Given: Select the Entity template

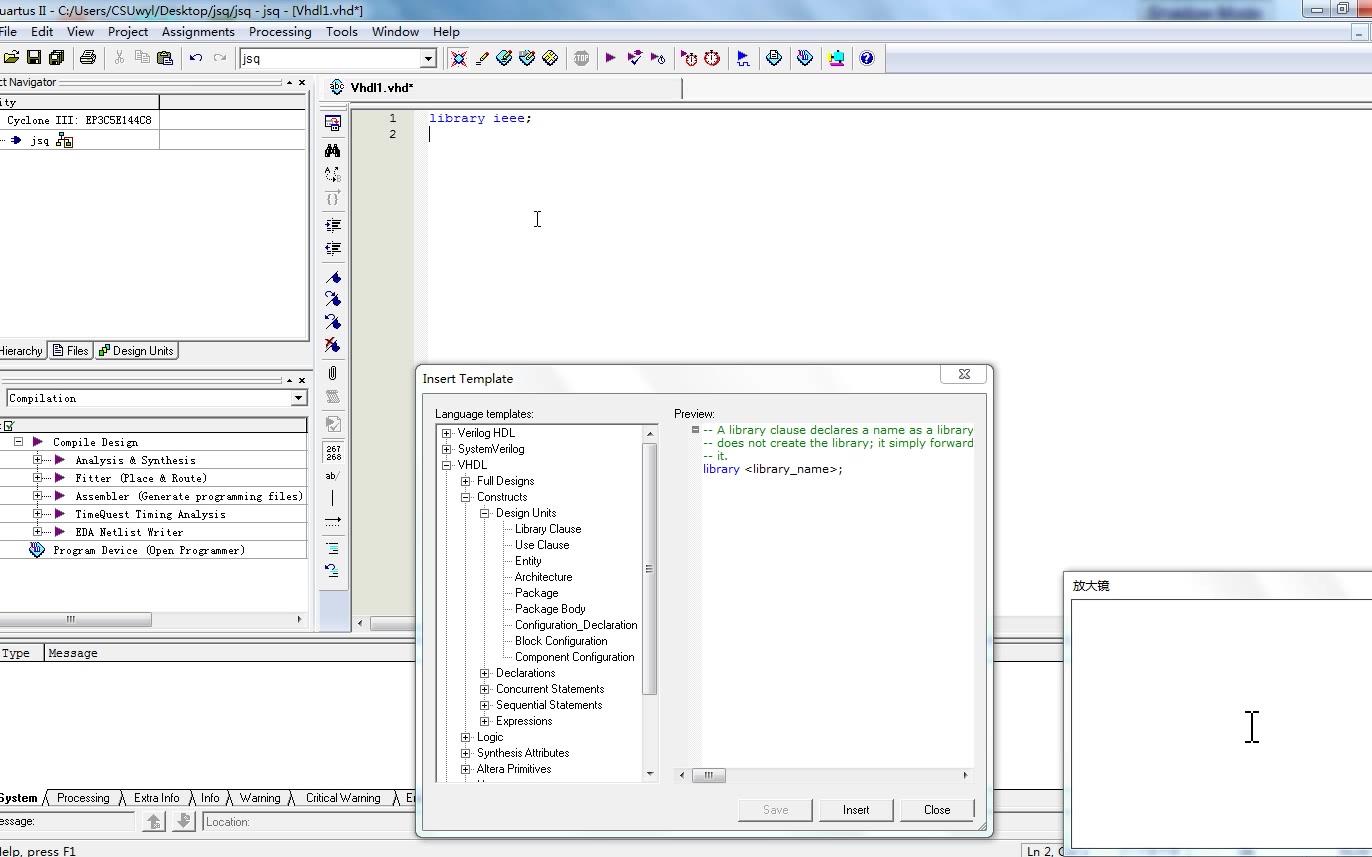Looking at the screenshot, I should 528,561.
